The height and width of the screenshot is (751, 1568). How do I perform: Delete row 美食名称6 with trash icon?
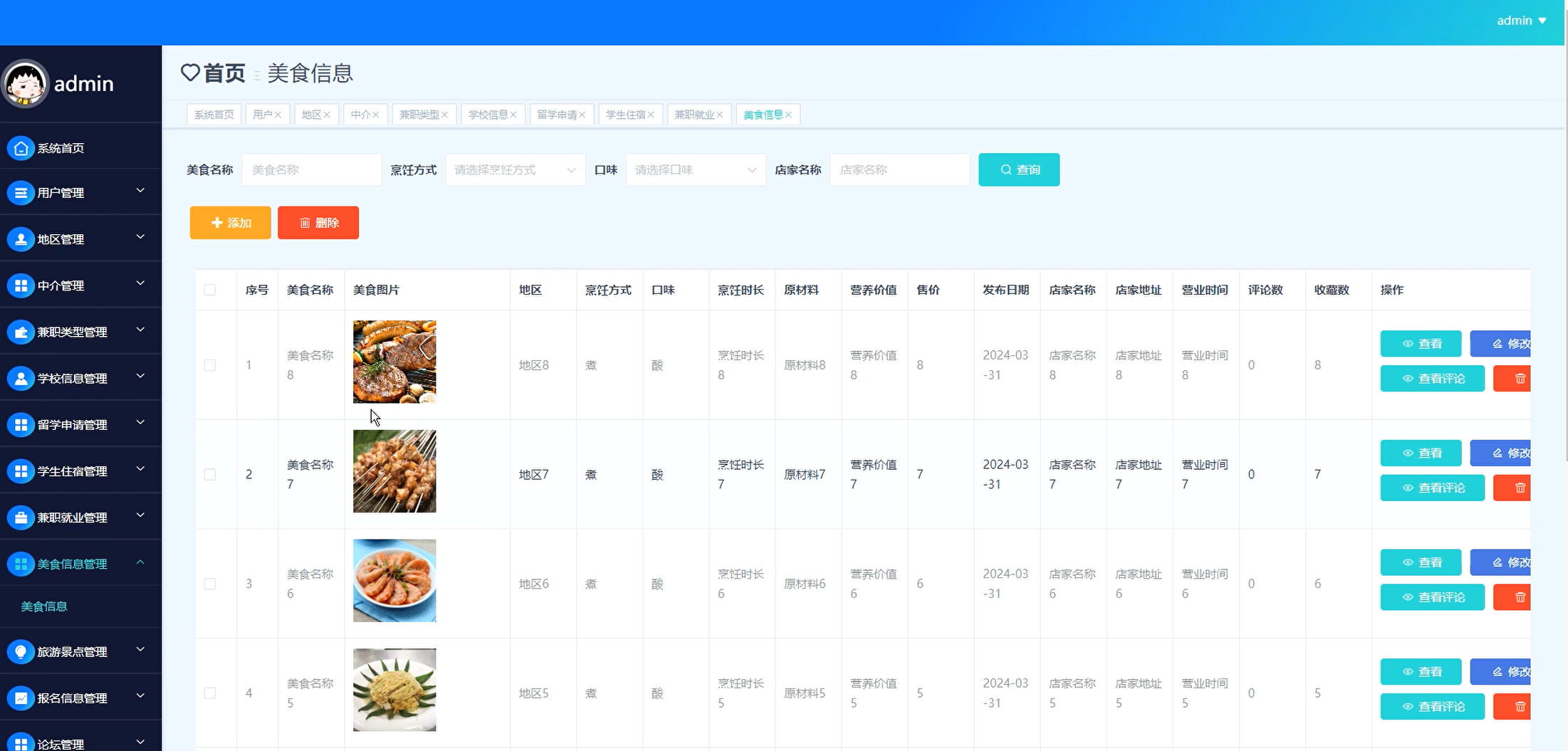coord(1512,597)
